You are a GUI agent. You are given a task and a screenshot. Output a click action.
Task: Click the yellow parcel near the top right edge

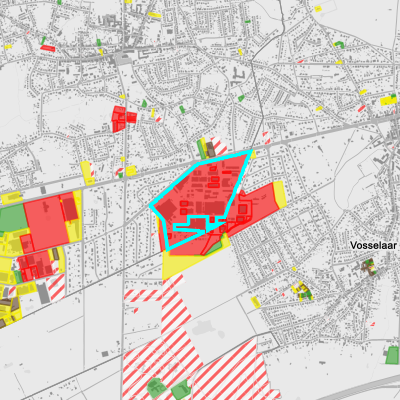coord(389,100)
